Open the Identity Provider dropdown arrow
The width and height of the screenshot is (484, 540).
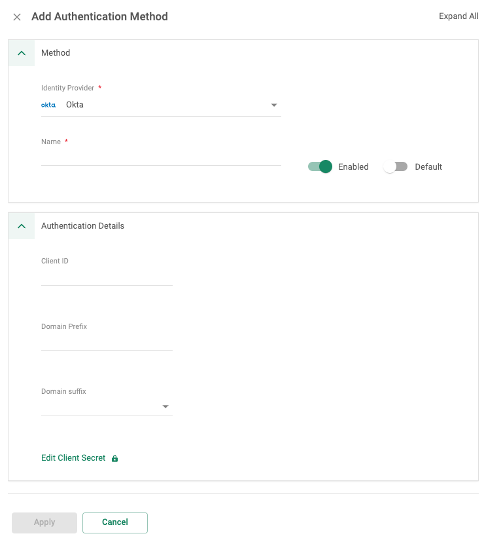pos(274,105)
